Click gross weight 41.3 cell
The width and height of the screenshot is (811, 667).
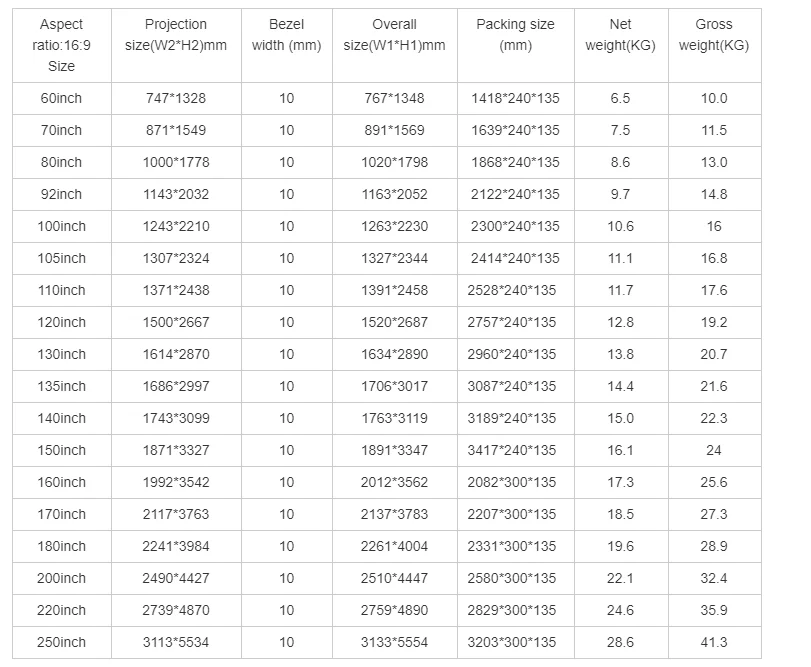[x=714, y=642]
